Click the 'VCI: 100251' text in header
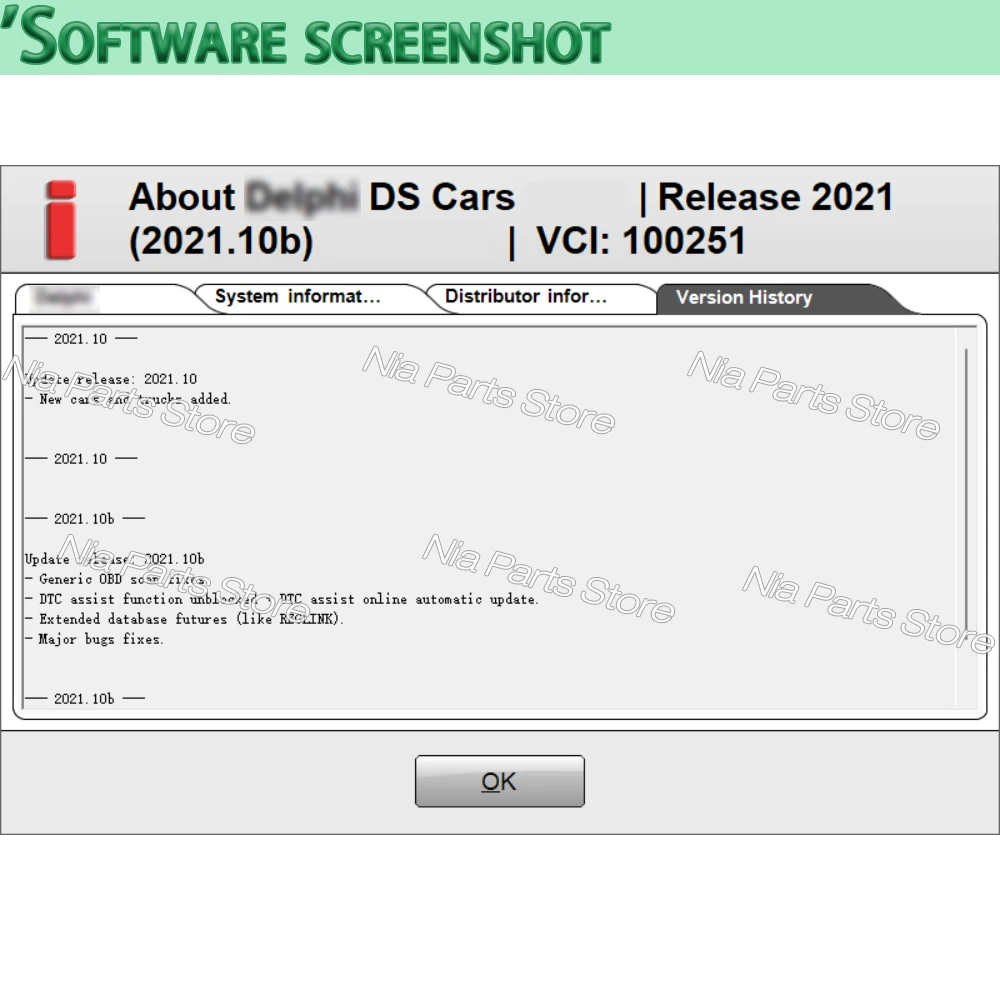The width and height of the screenshot is (1000, 1000). tap(641, 241)
